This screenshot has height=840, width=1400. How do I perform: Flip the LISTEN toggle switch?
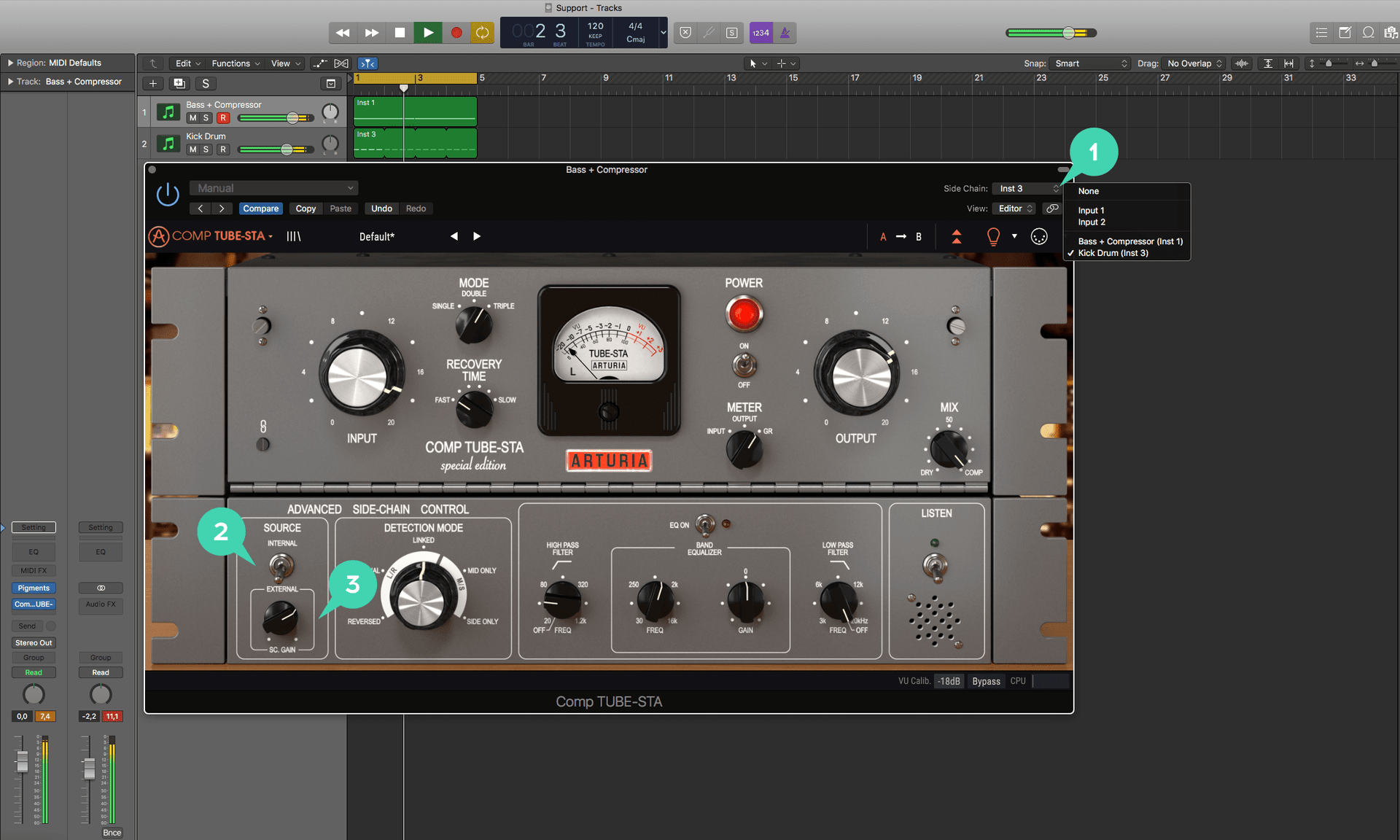936,566
